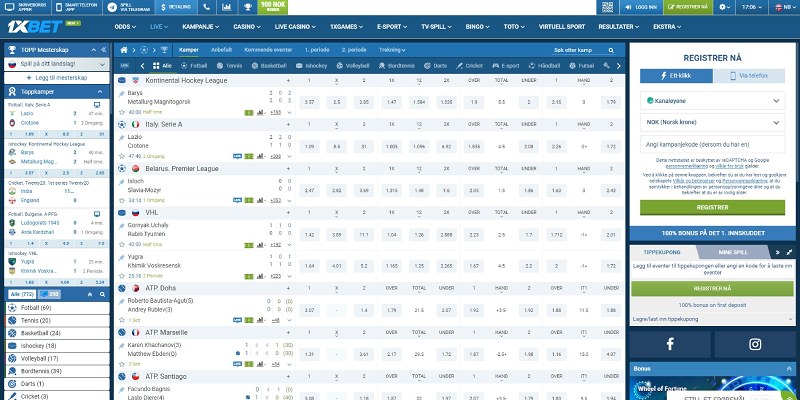Click the search magnifier beside Søk etter kamp
The height and width of the screenshot is (400, 800).
[611, 51]
